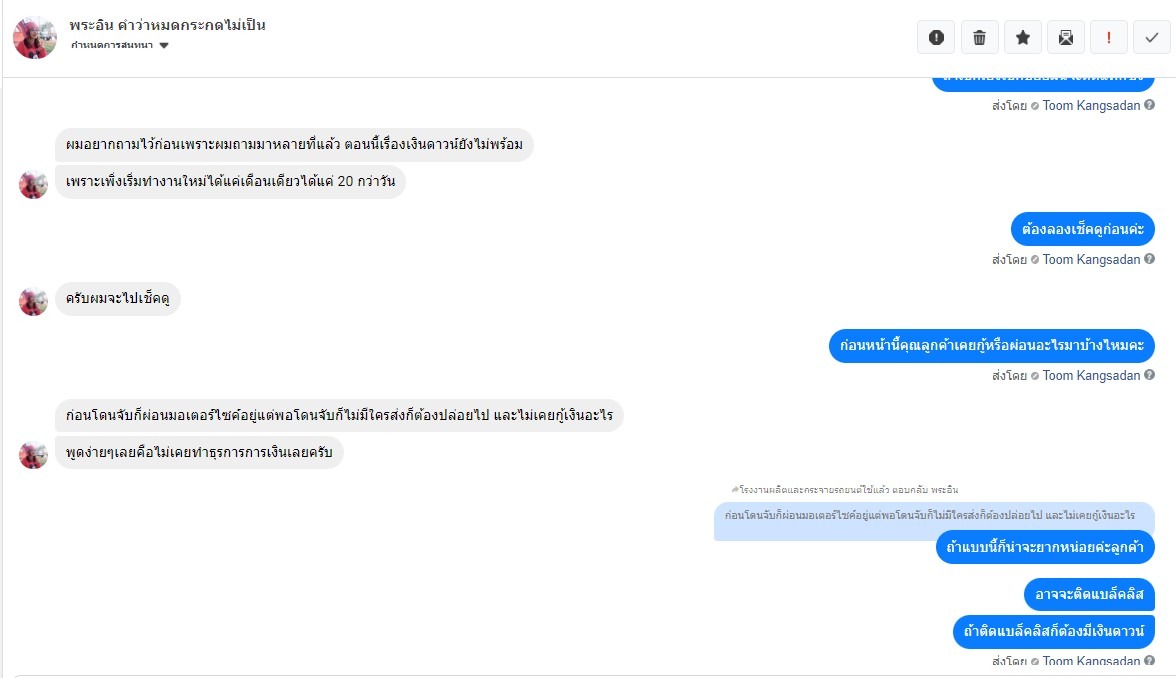Mark conversation done with checkmark icon
Viewport: 1176px width, 678px height.
coord(1152,37)
